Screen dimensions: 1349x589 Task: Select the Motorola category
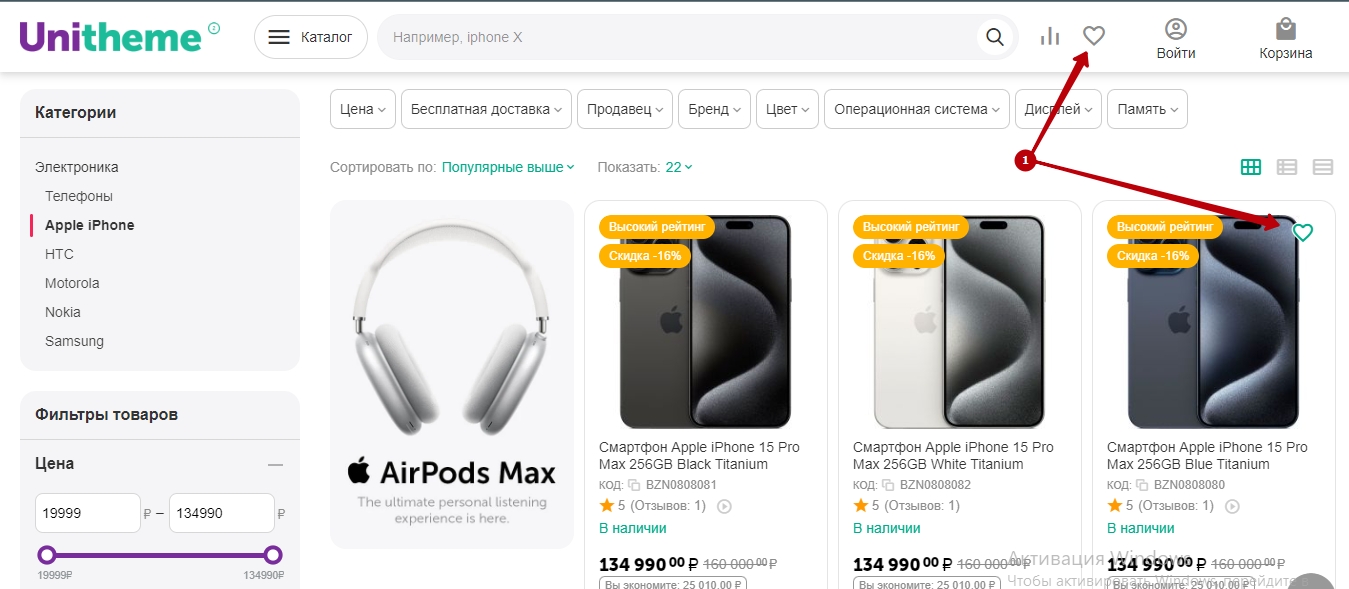pos(72,283)
